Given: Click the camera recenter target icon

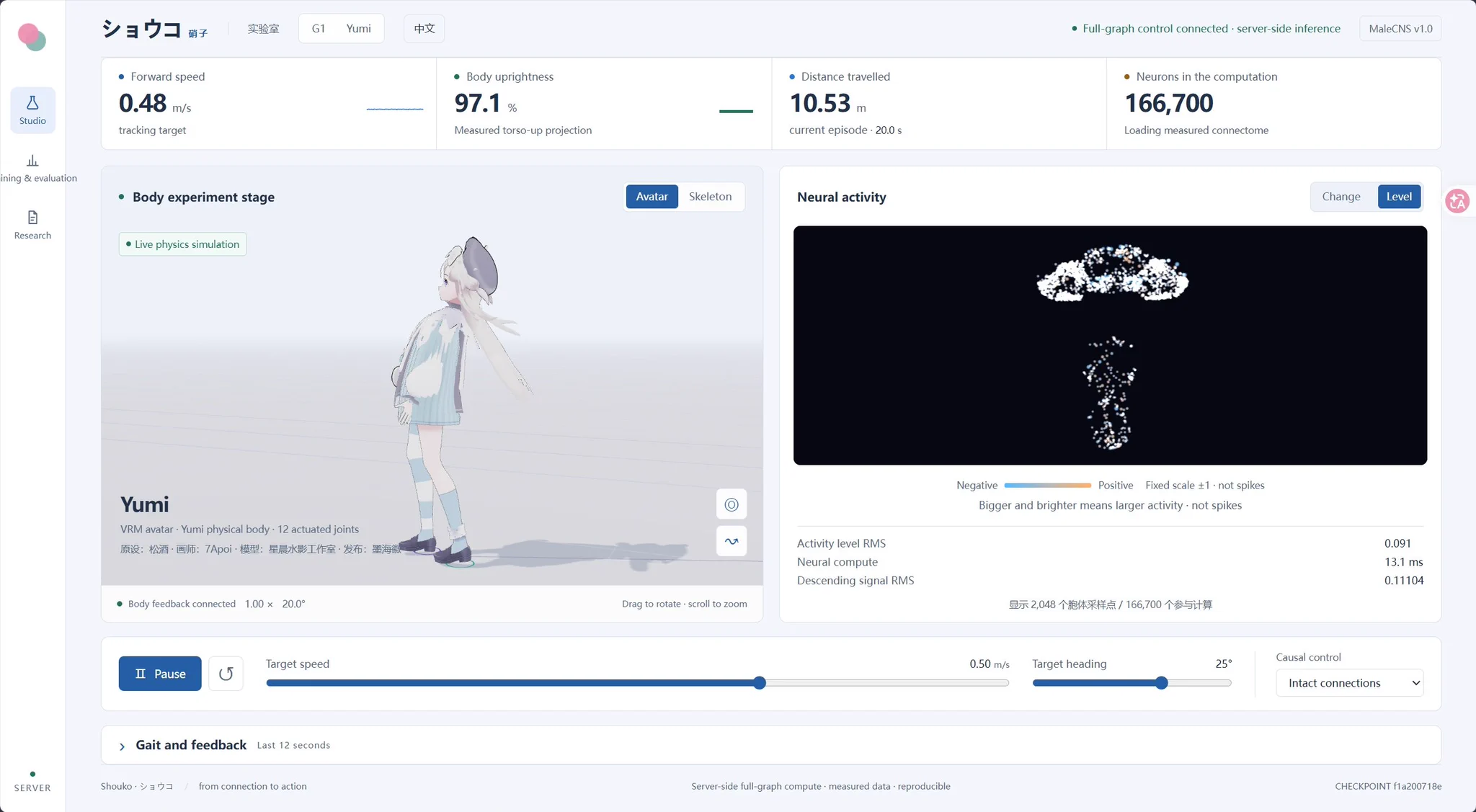Looking at the screenshot, I should [732, 504].
